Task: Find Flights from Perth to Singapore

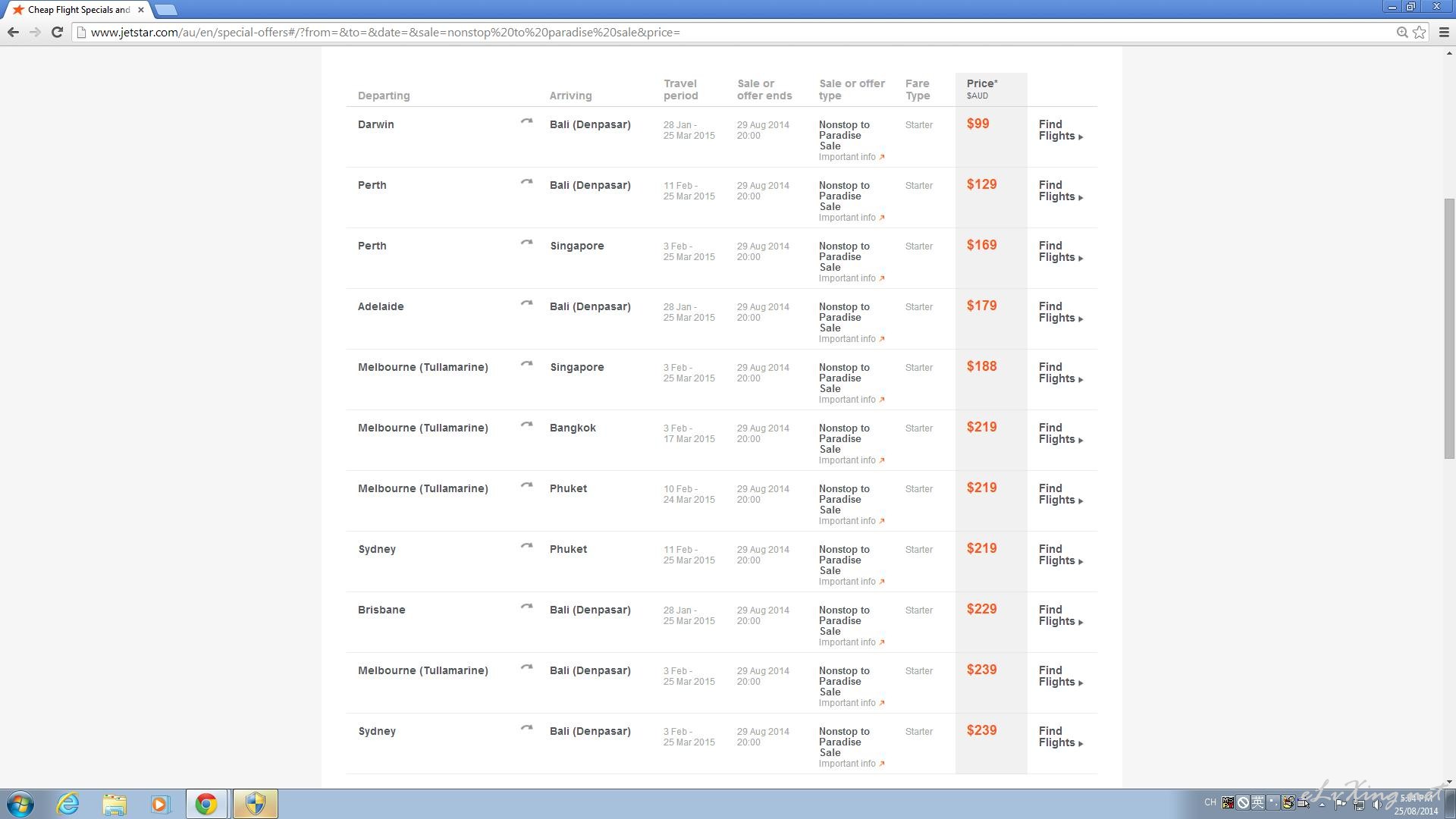Action: (x=1060, y=251)
